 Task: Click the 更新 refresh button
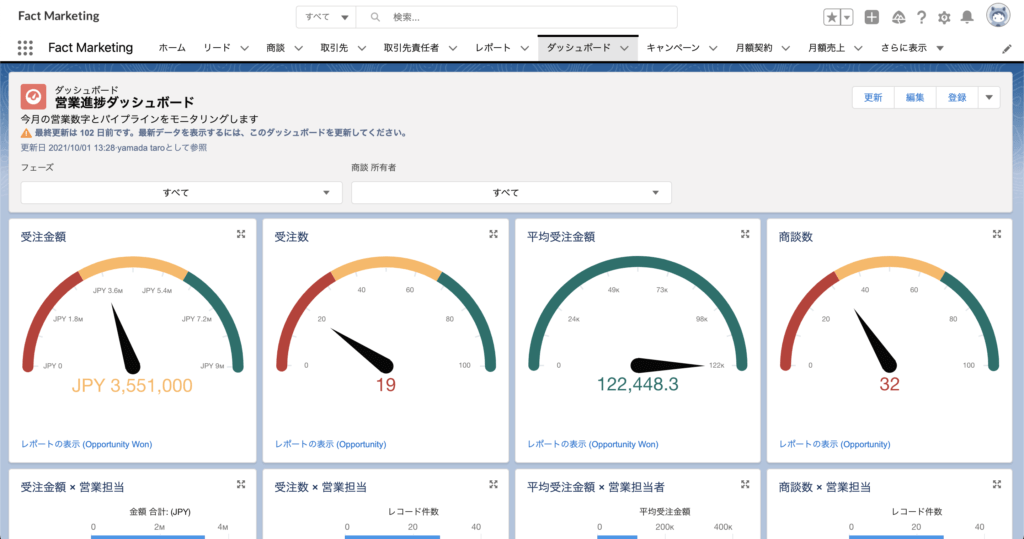click(x=873, y=97)
